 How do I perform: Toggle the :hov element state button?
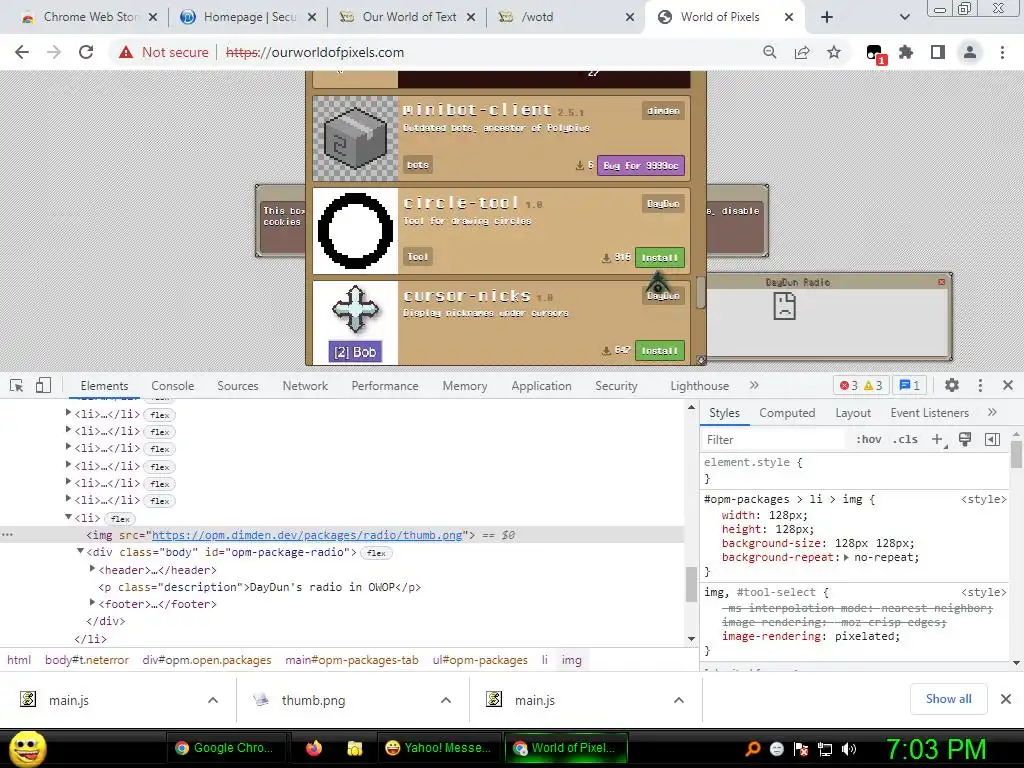(x=869, y=440)
